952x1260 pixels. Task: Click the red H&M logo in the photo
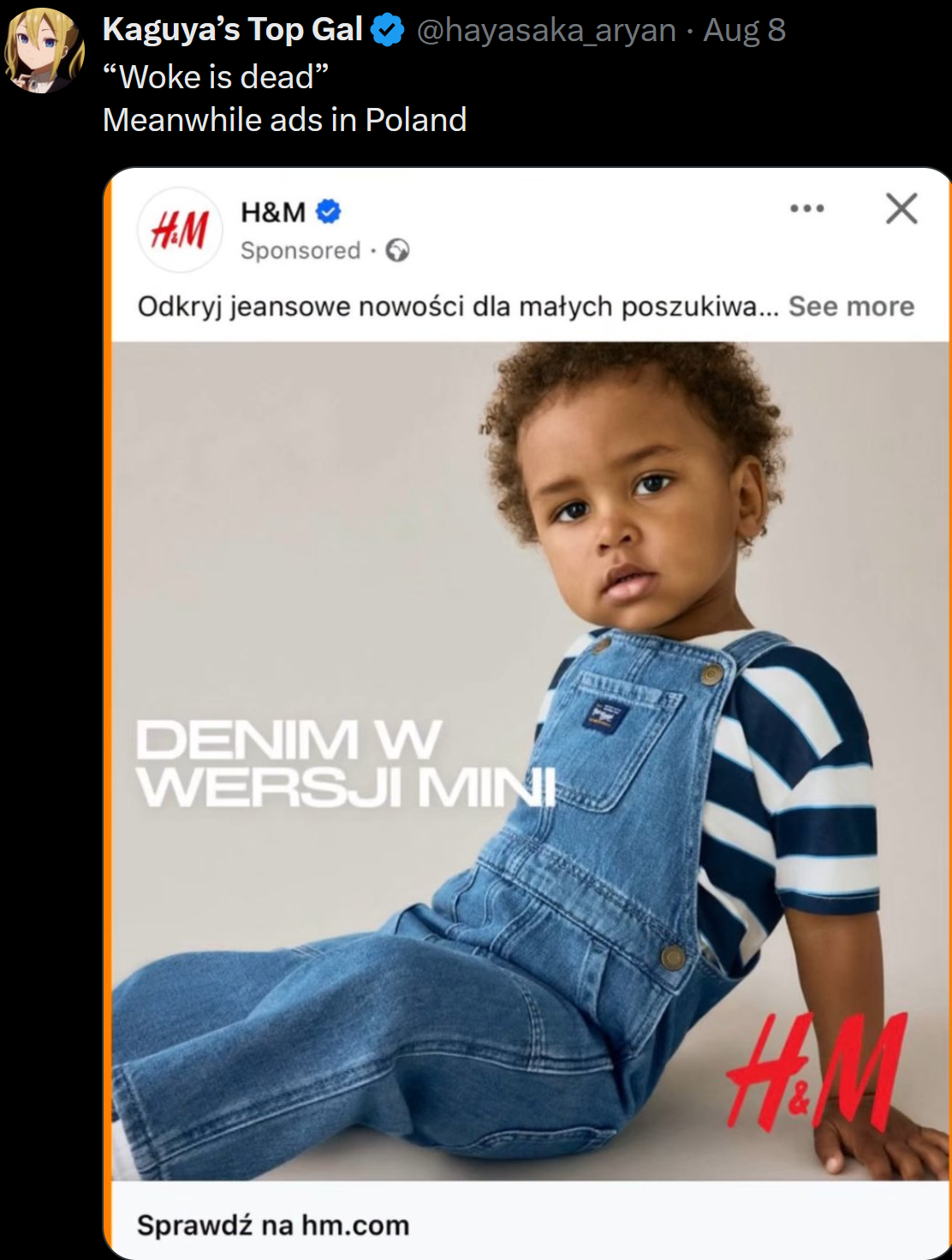pyautogui.click(x=816, y=1072)
